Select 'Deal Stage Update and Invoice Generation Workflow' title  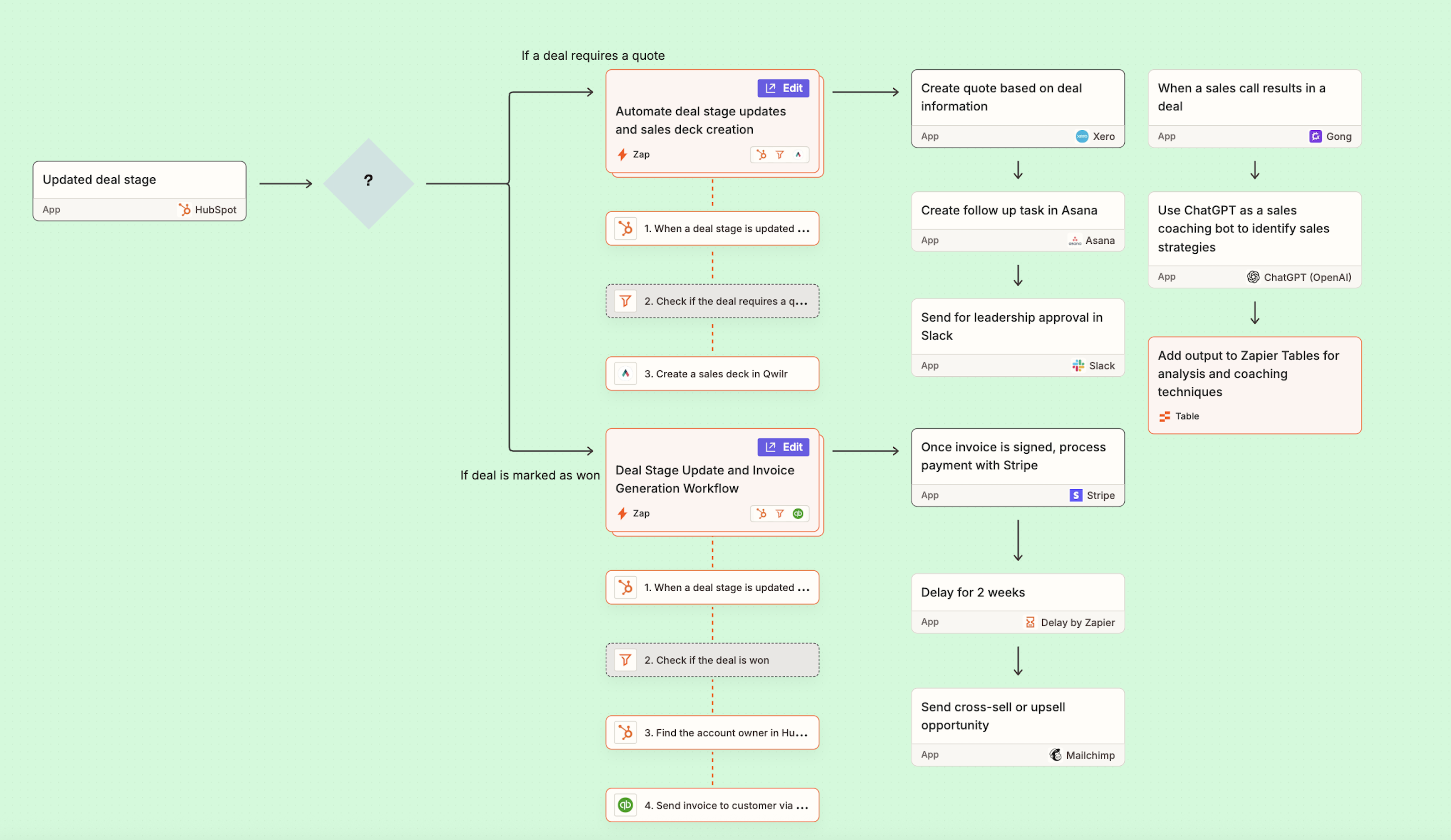point(705,479)
